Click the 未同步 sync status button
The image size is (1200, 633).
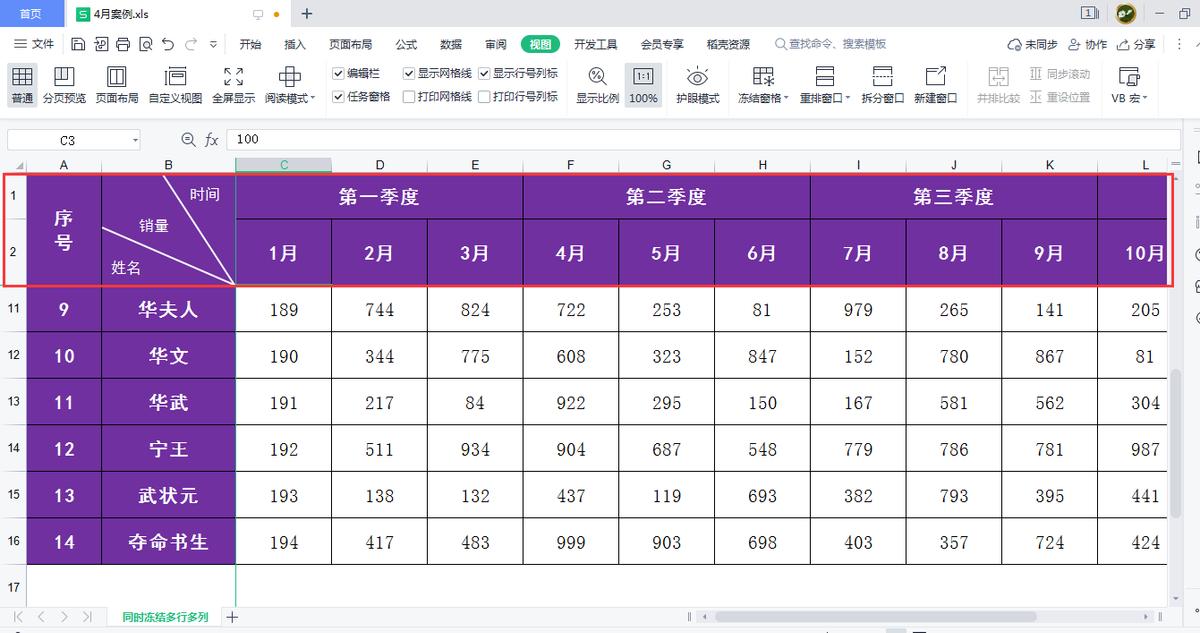[x=1031, y=43]
